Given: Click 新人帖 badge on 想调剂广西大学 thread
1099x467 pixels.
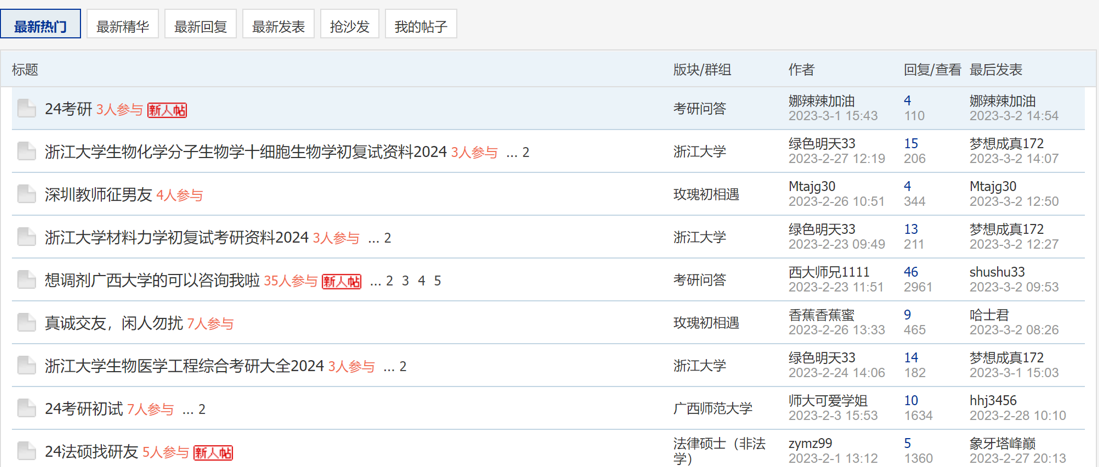Looking at the screenshot, I should 341,281.
